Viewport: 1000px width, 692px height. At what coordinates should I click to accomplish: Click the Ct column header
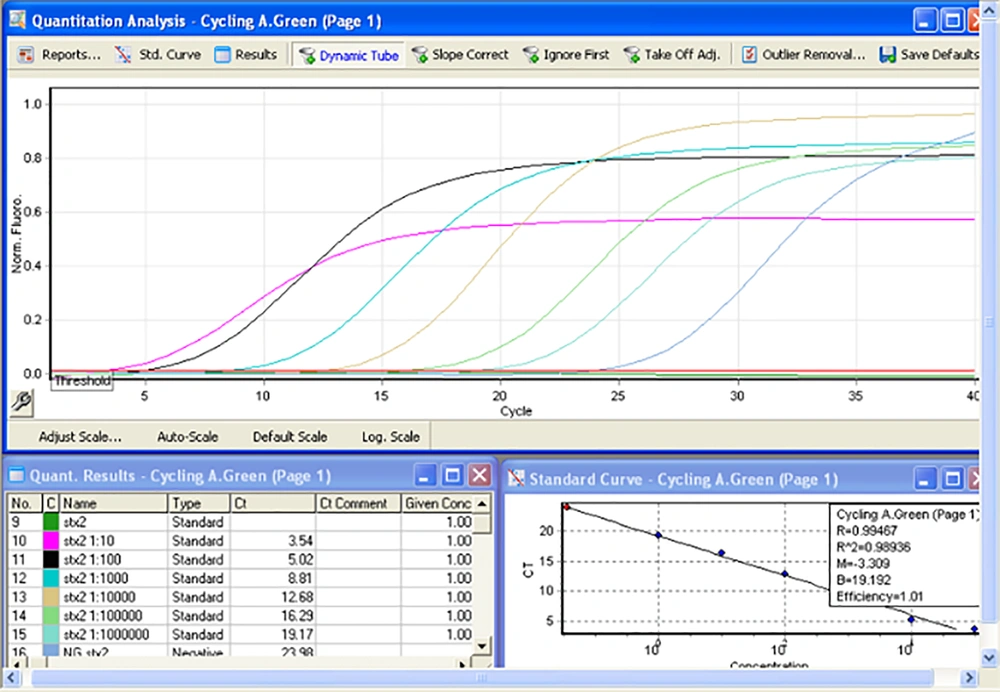(x=272, y=503)
